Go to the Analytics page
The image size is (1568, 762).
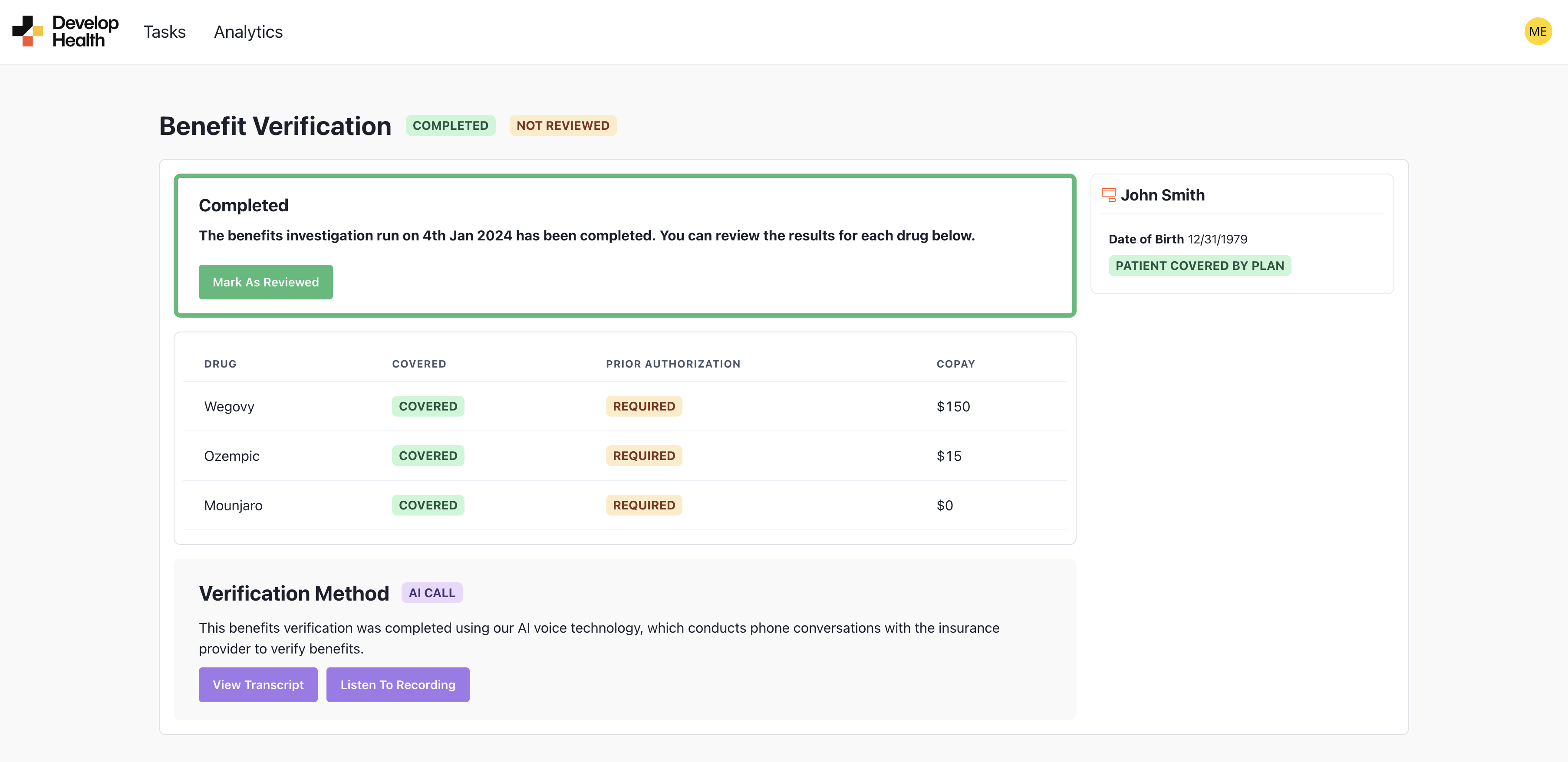pyautogui.click(x=248, y=32)
